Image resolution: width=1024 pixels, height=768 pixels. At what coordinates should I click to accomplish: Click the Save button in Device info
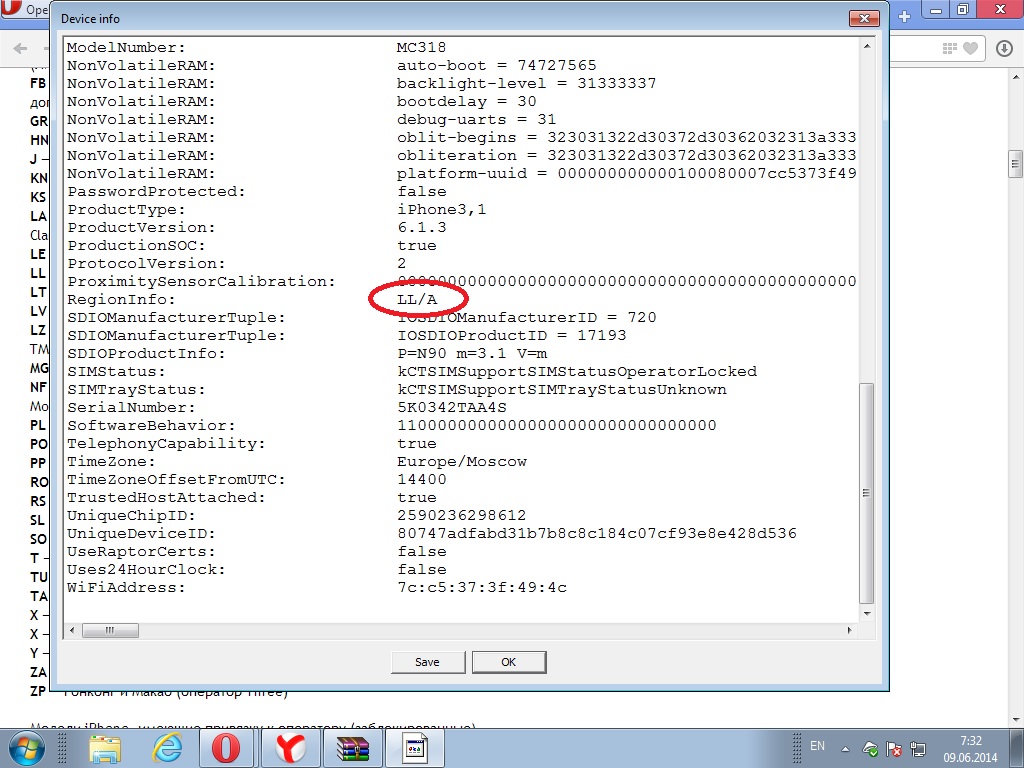[x=428, y=662]
